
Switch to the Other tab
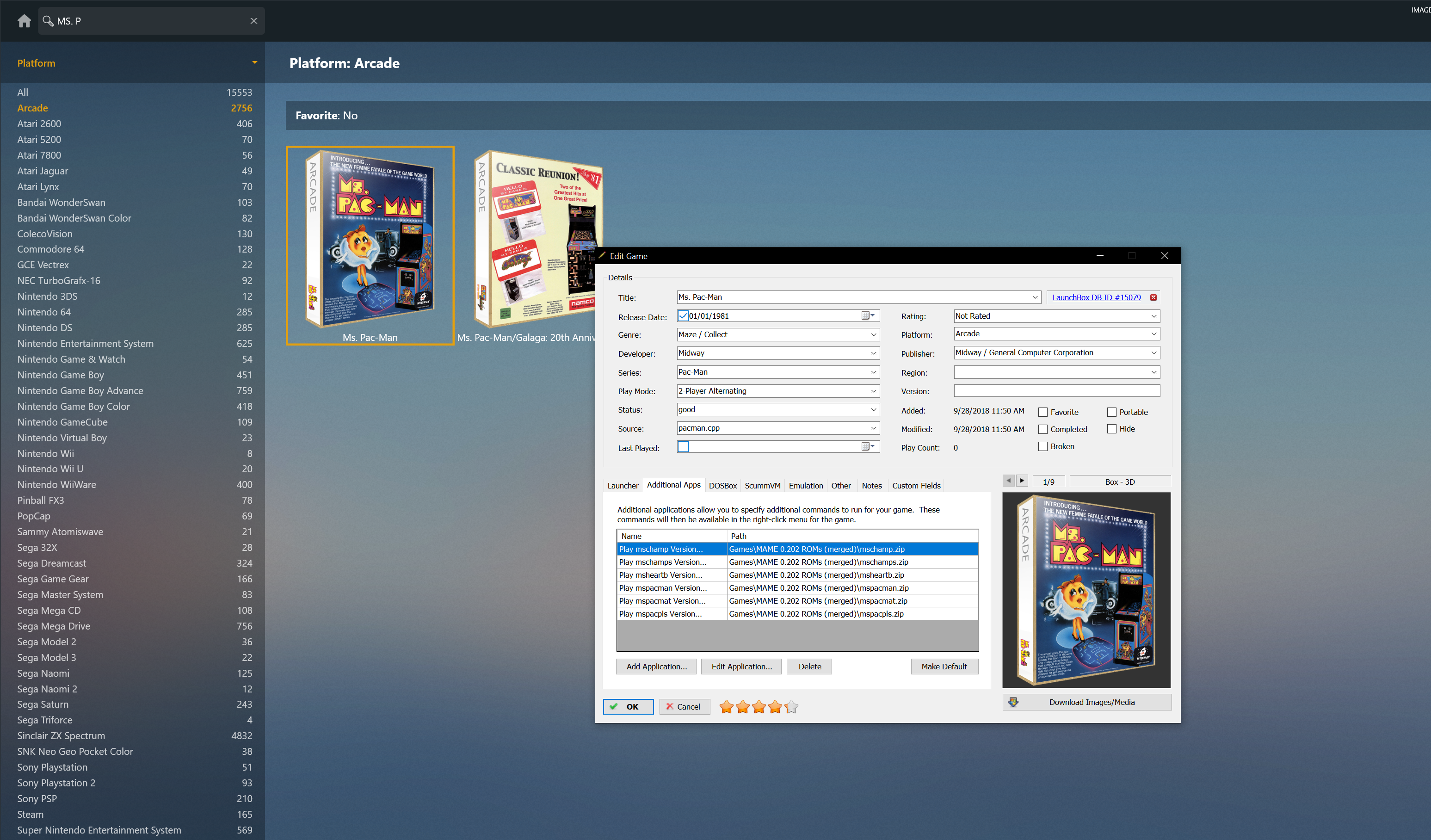(841, 486)
